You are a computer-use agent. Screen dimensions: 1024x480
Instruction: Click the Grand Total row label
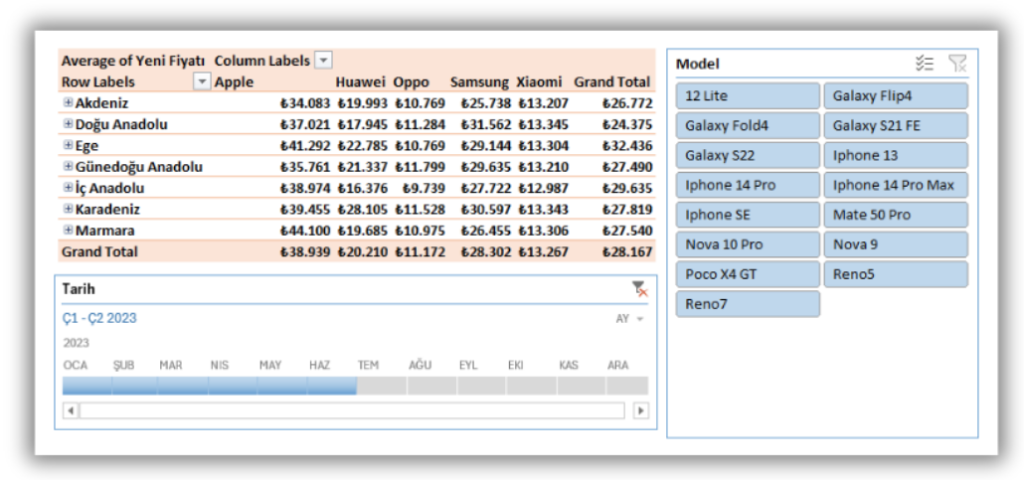(x=99, y=251)
